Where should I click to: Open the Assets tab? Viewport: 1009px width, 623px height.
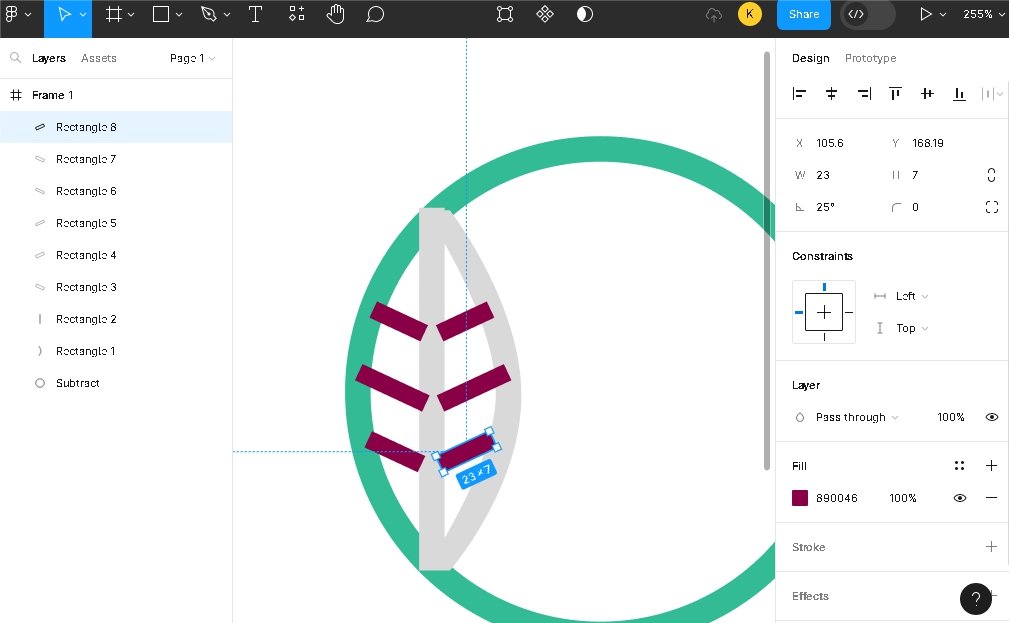tap(99, 58)
